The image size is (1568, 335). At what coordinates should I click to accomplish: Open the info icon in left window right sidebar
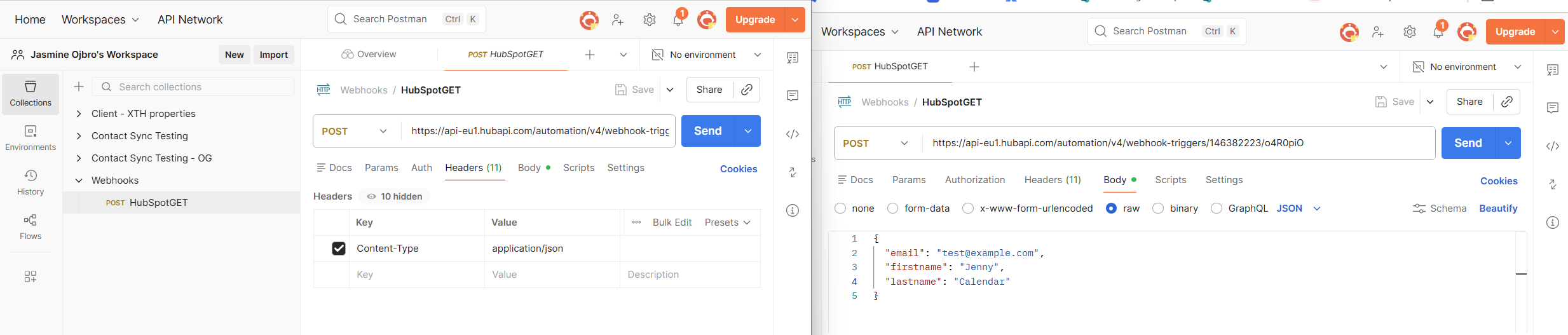tap(793, 210)
